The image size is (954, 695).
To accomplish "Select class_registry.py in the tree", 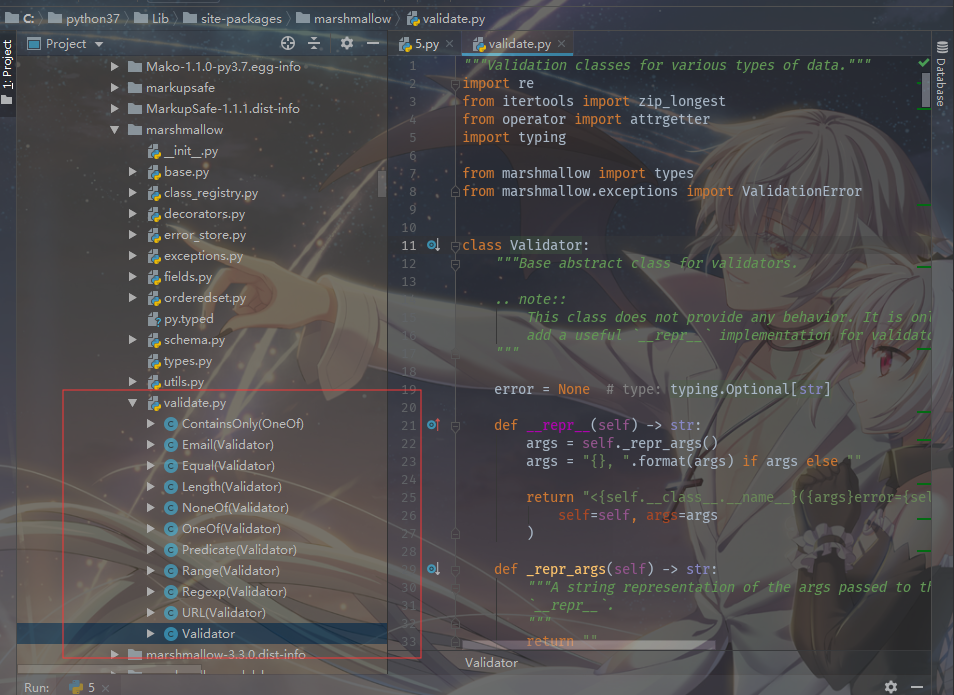I will 211,193.
